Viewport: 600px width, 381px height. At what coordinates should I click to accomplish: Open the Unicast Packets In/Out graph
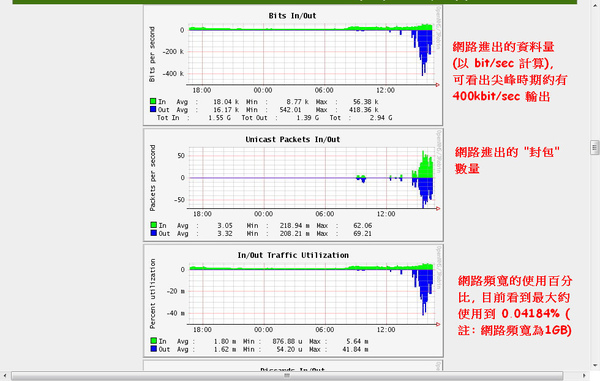293,185
